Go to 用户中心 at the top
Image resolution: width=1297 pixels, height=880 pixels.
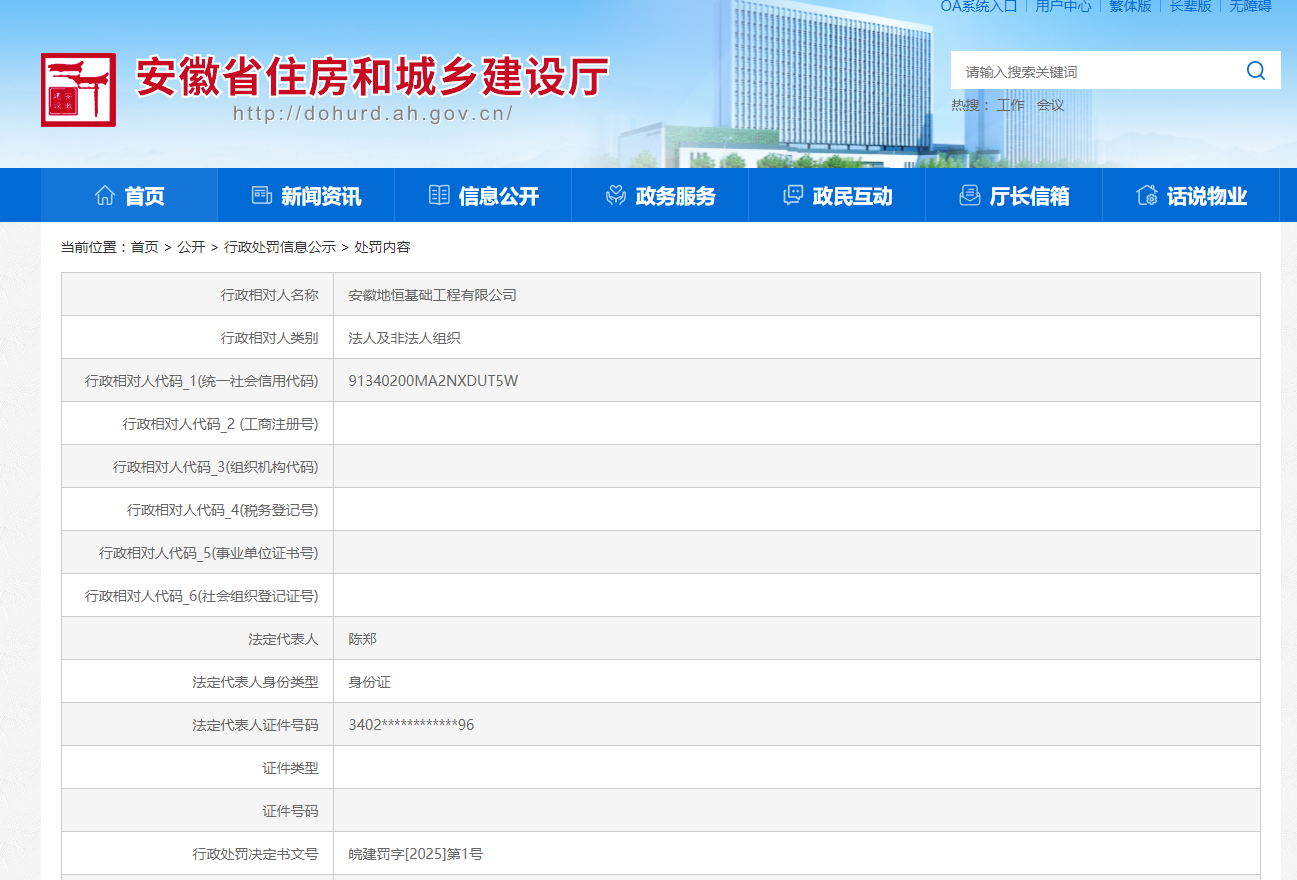1063,6
